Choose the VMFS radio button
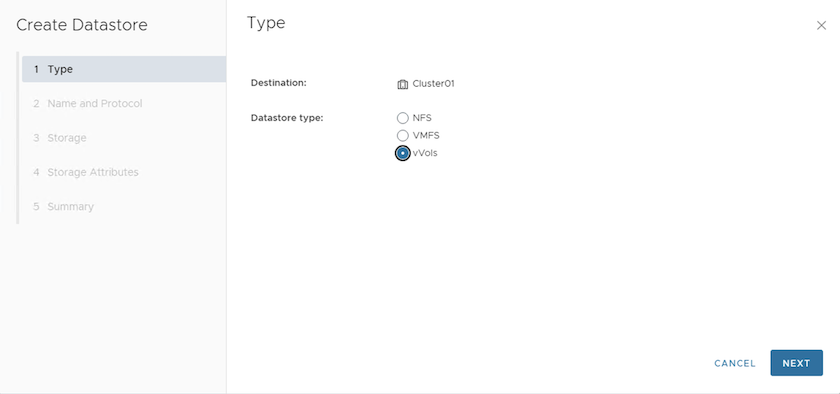The width and height of the screenshot is (840, 394). (x=402, y=136)
